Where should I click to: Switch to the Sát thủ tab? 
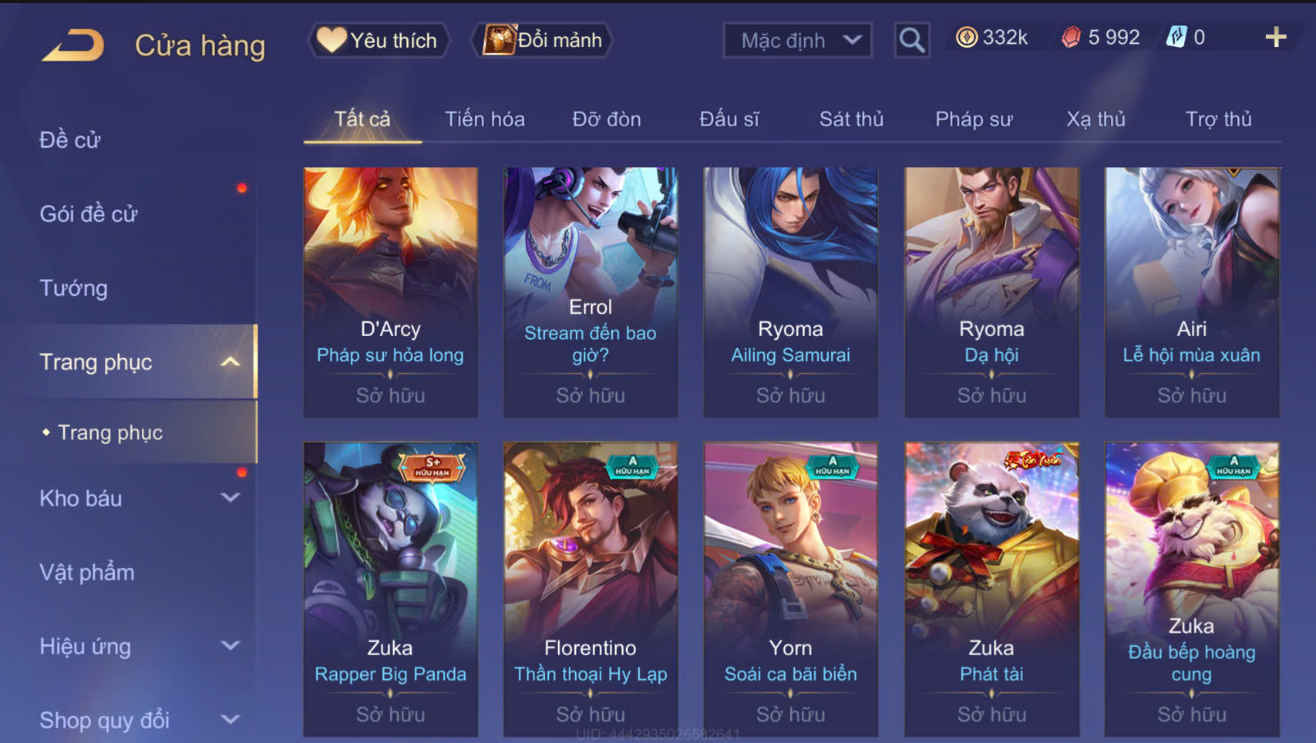click(x=851, y=119)
